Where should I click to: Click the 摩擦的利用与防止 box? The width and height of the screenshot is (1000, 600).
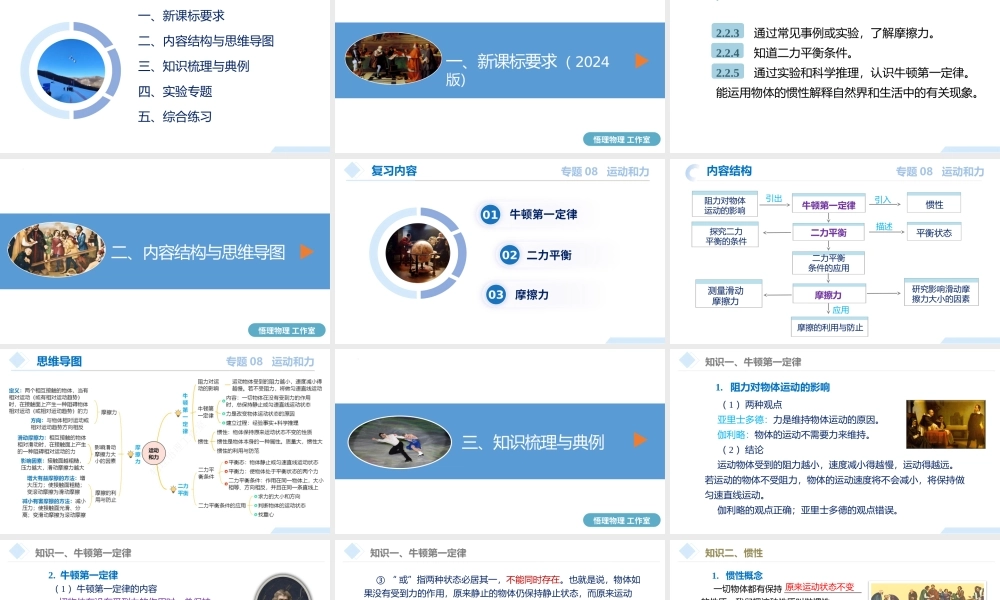click(830, 327)
